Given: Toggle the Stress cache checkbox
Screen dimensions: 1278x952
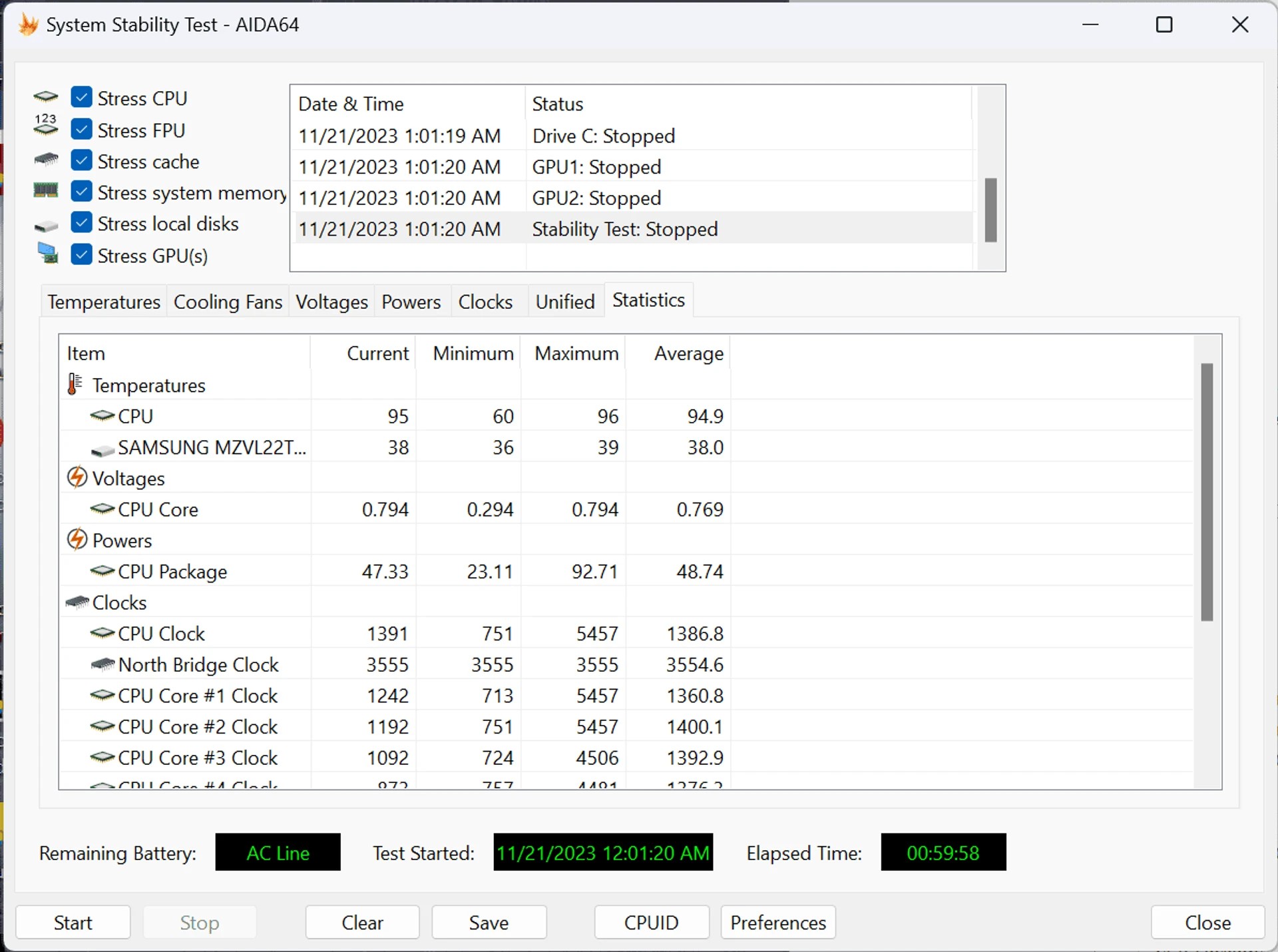Looking at the screenshot, I should coord(82,160).
